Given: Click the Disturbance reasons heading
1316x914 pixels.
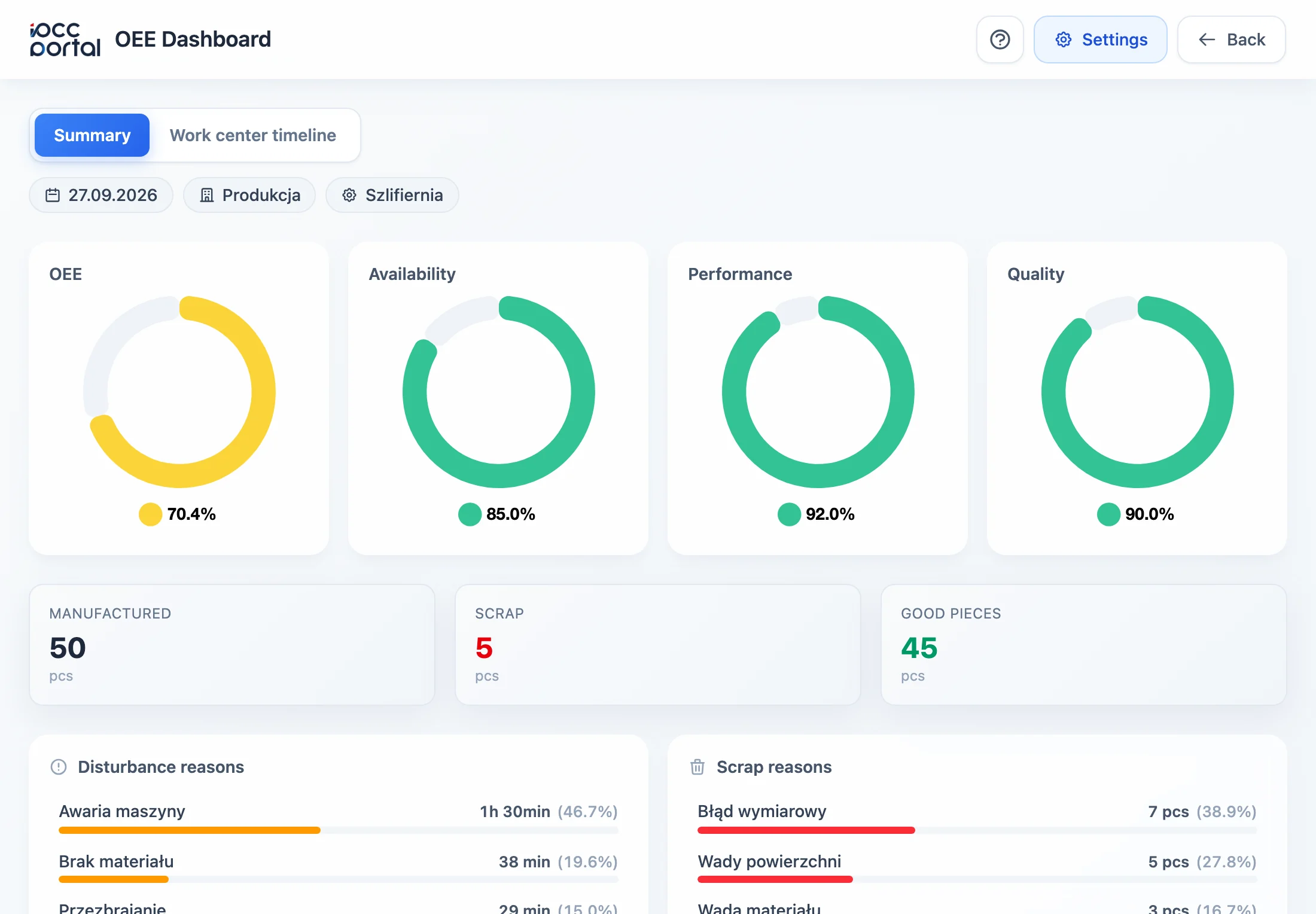Looking at the screenshot, I should [161, 767].
